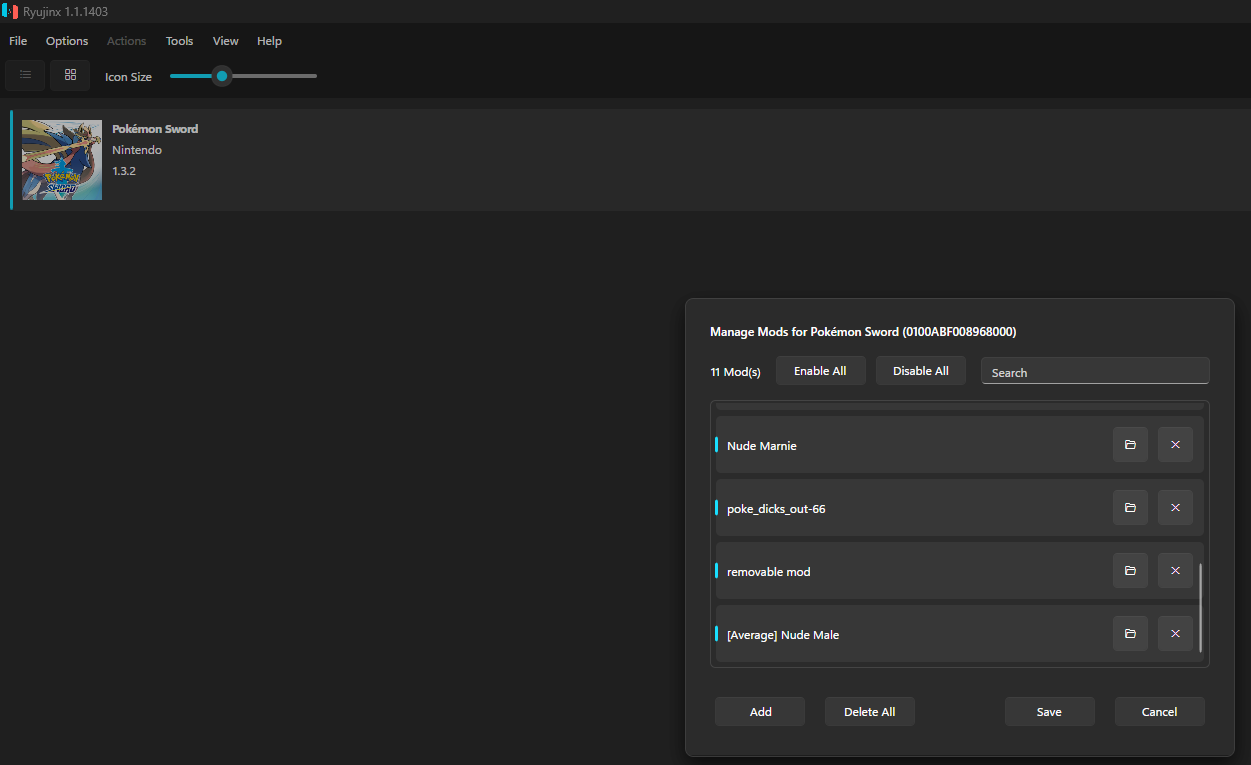Image resolution: width=1251 pixels, height=765 pixels.
Task: Save the mod changes
Action: pos(1049,712)
